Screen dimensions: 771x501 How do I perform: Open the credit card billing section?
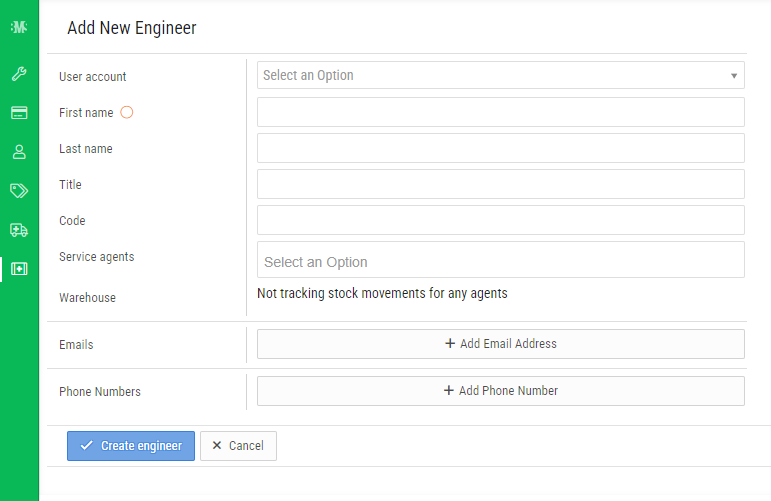[19, 113]
